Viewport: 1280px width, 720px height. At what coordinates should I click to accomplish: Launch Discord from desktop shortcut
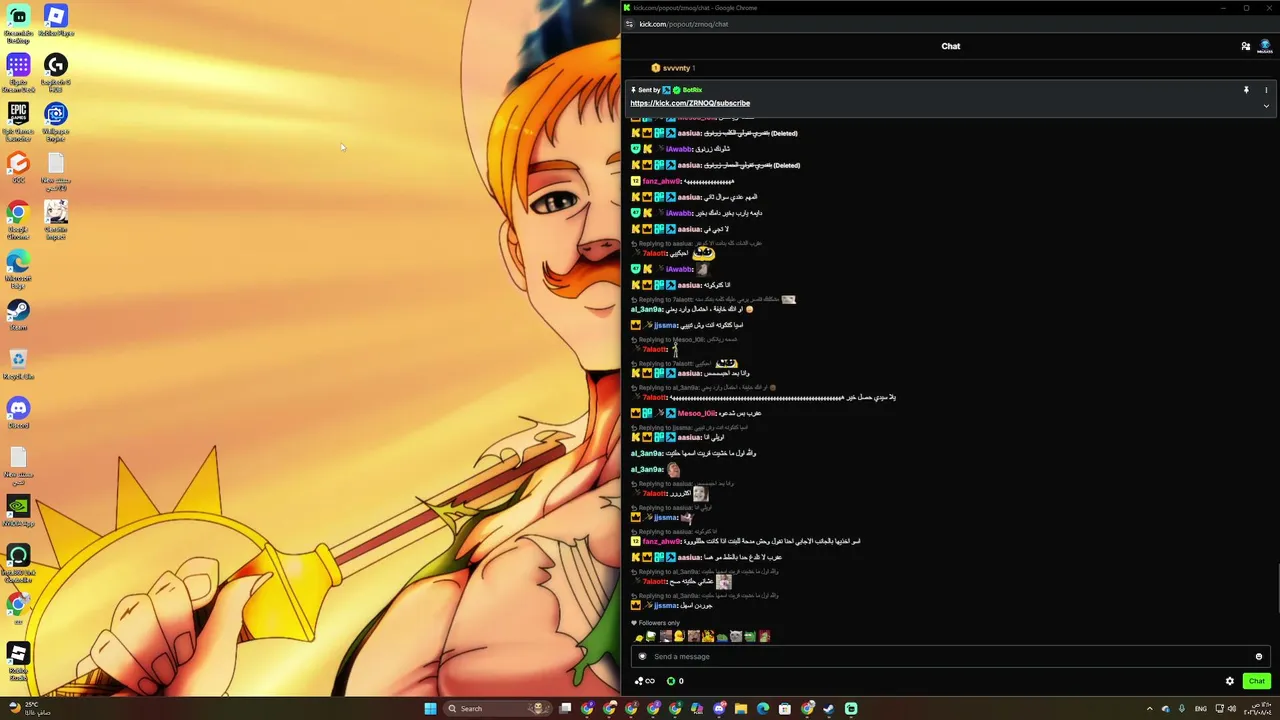[x=18, y=413]
